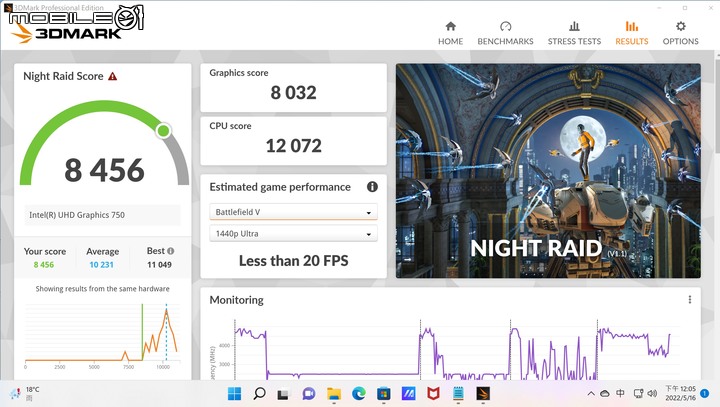720x407 pixels.
Task: Click the Night Raid benchmark artwork
Action: coord(548,170)
